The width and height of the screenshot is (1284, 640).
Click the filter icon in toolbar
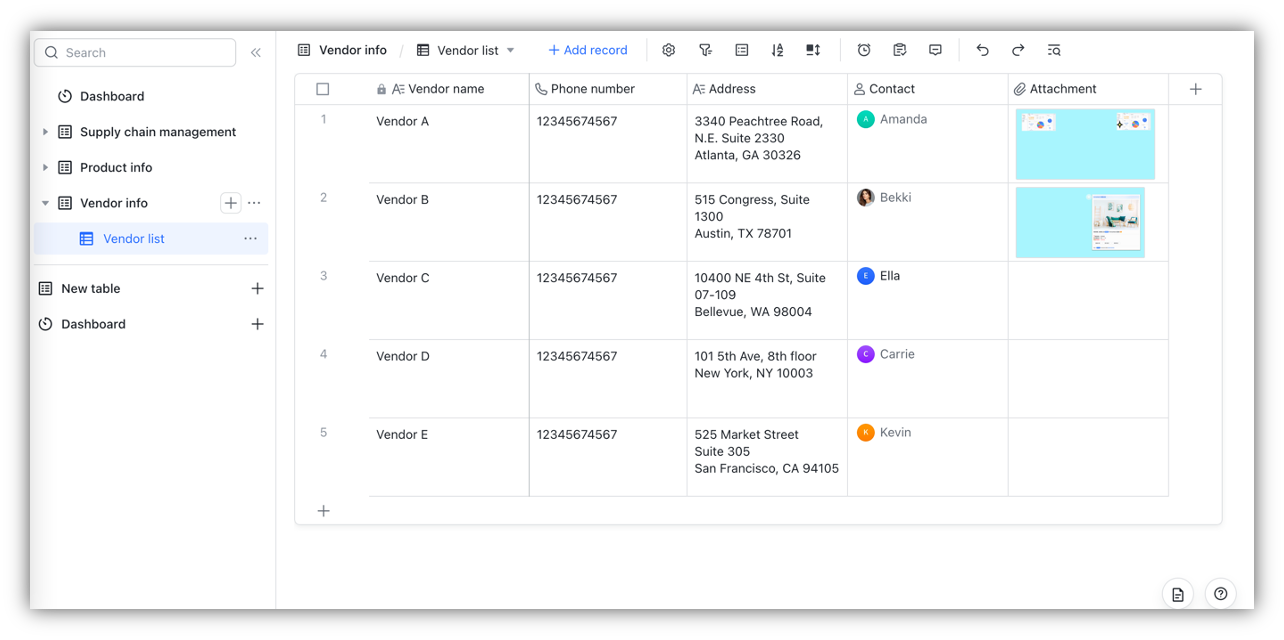tap(705, 50)
